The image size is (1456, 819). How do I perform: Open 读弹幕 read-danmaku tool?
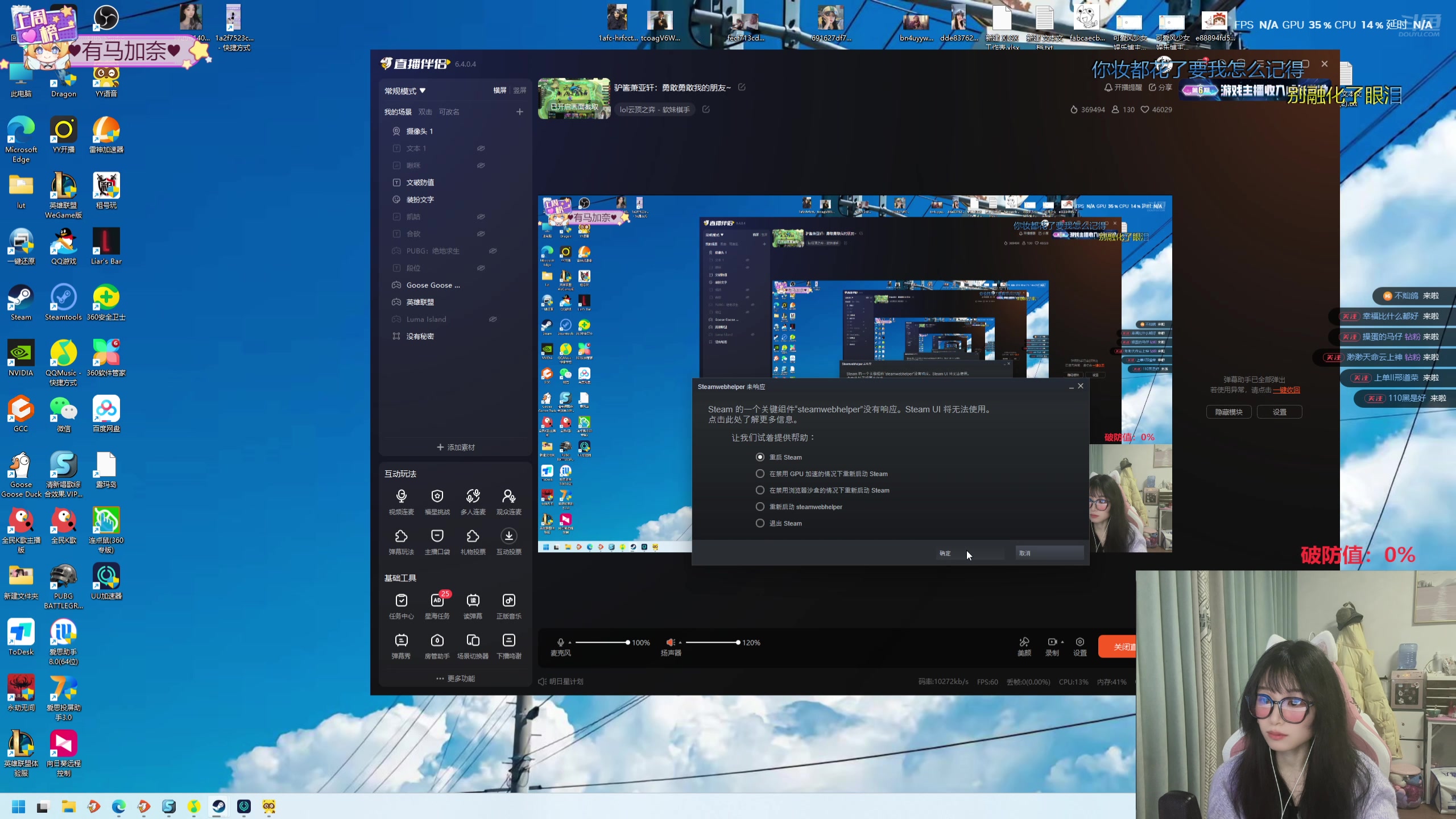point(473,606)
